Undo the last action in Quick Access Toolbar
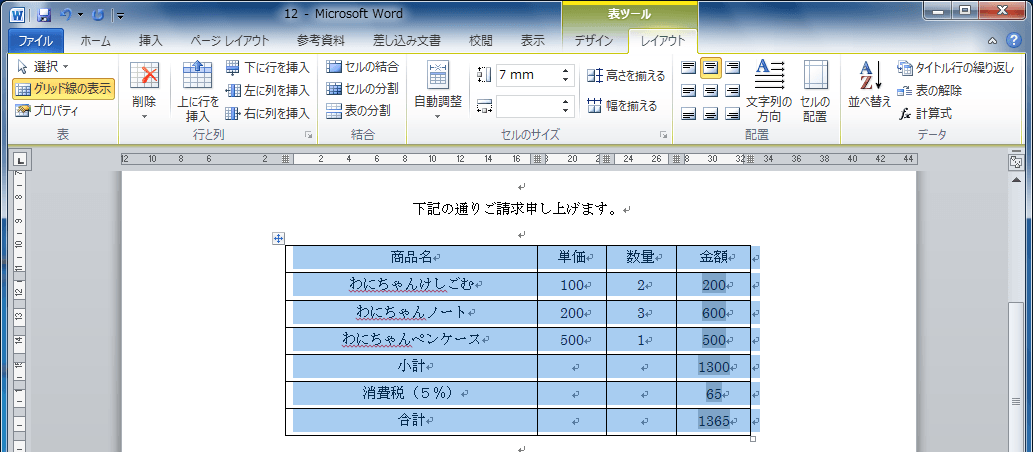Screen dimensions: 1033x452 pos(66,14)
